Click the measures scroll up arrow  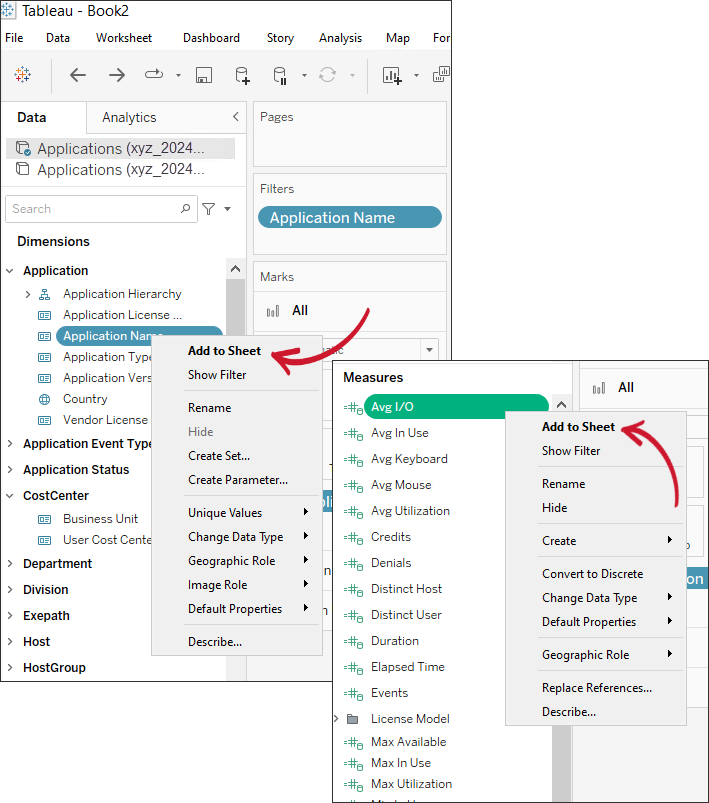(561, 405)
